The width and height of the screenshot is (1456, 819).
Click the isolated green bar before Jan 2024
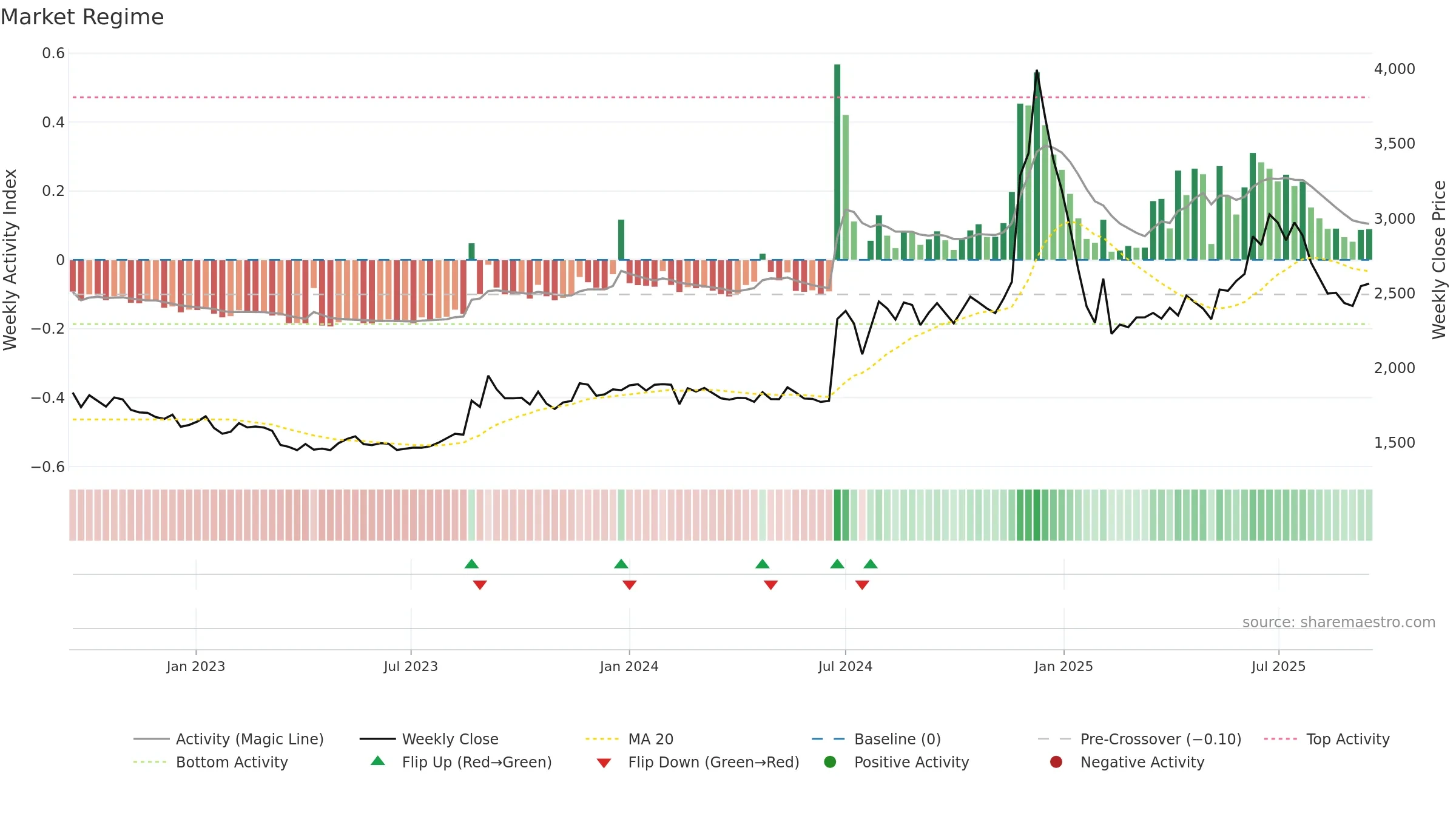pos(621,240)
